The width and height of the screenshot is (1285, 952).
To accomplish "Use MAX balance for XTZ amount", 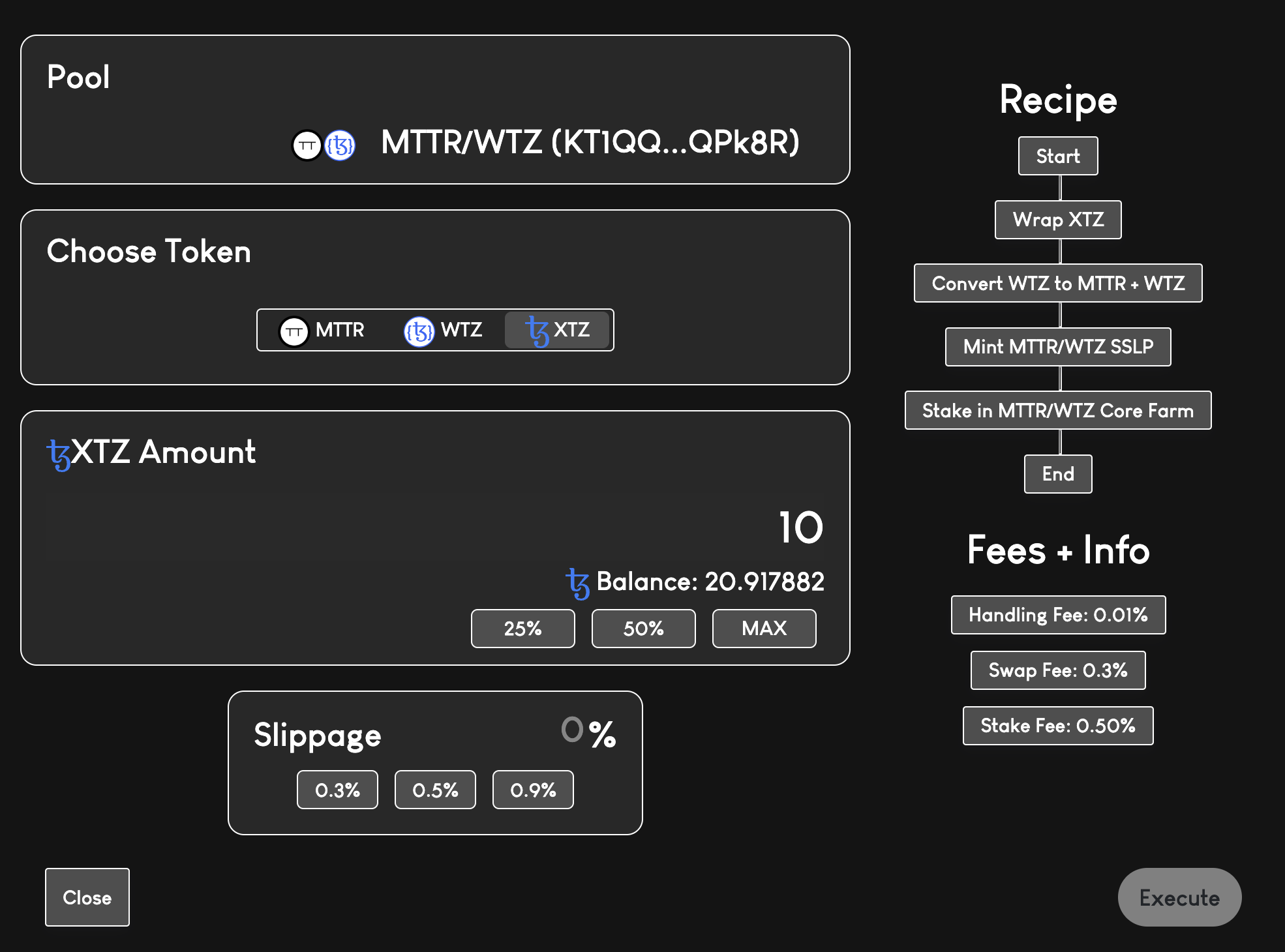I will 764,629.
